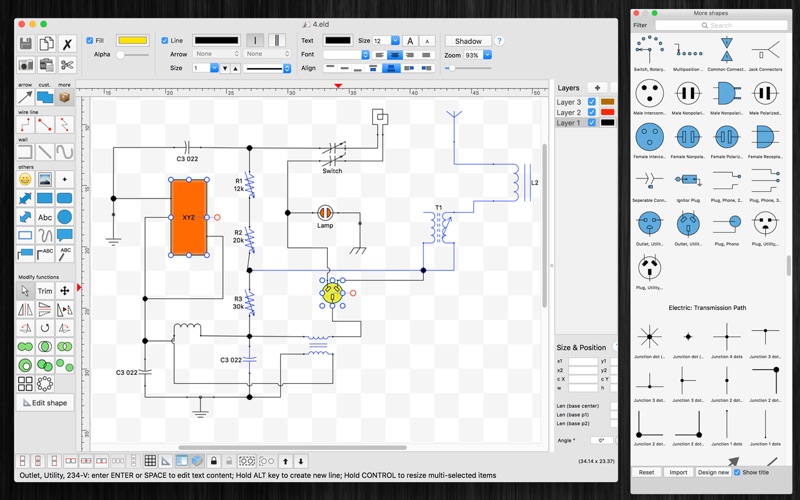This screenshot has width=800, height=500.
Task: Click the Cut scissors icon
Action: 67,65
